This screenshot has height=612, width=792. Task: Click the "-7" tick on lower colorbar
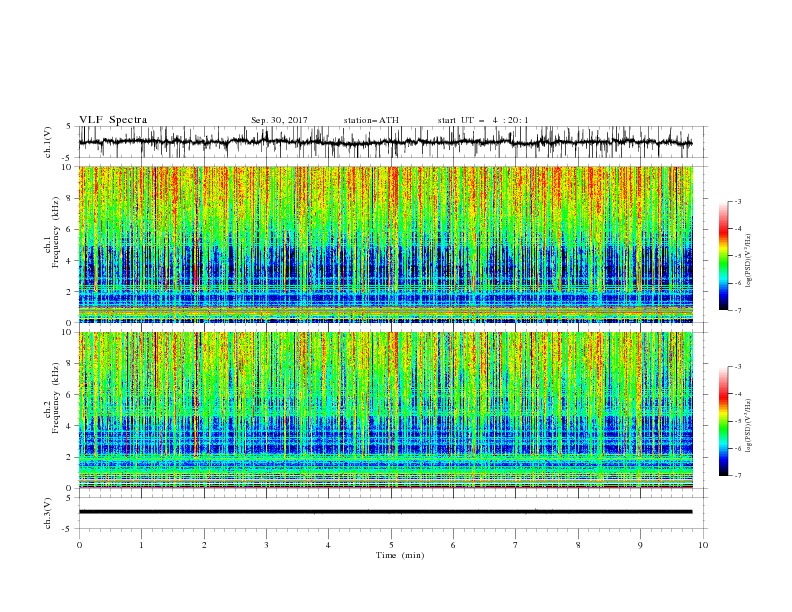pos(737,476)
